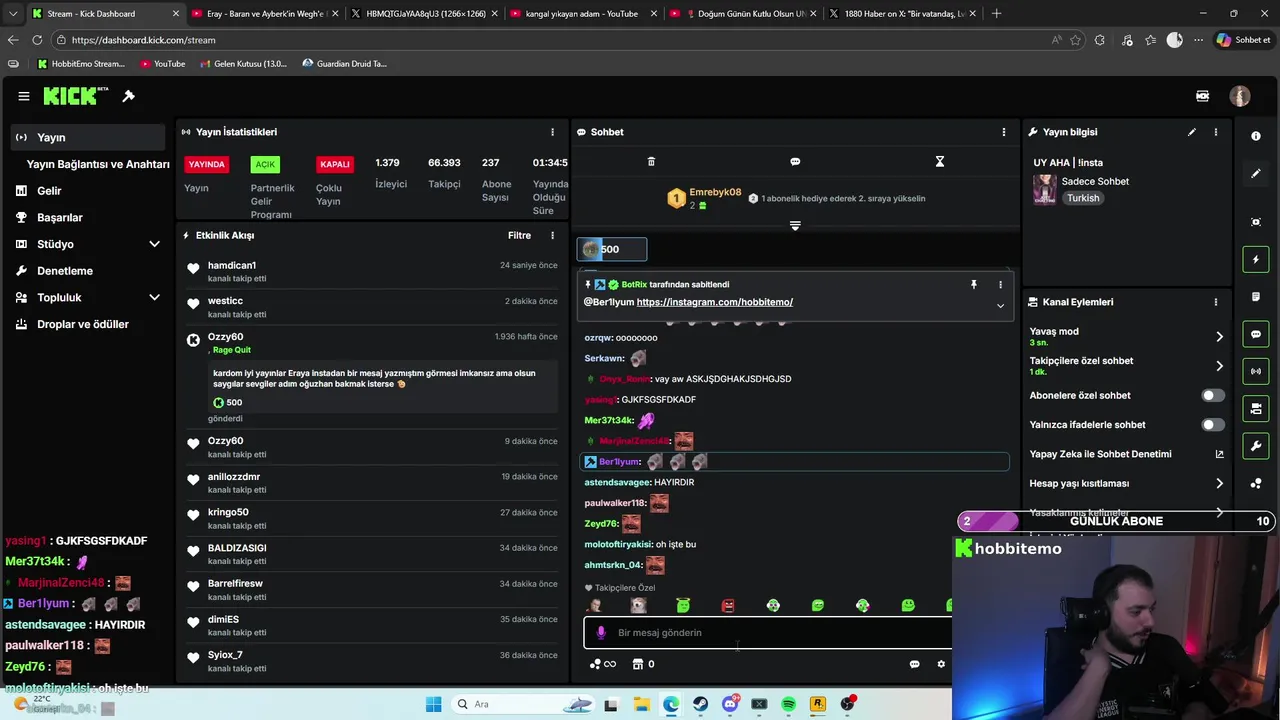Click the browser address bar URL
The image size is (1280, 720).
pyautogui.click(x=144, y=40)
